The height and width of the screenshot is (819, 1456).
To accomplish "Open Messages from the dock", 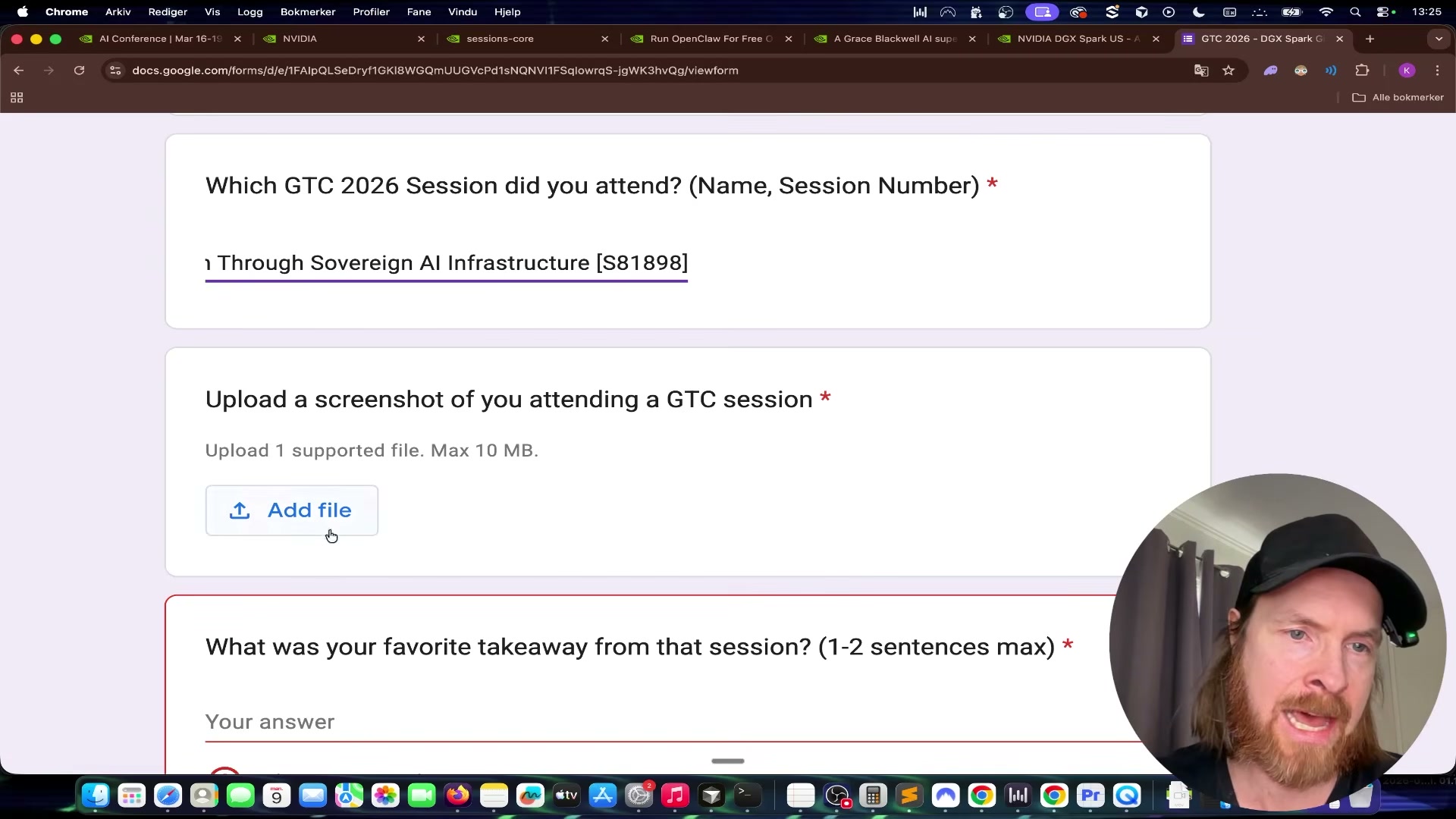I will 240,795.
